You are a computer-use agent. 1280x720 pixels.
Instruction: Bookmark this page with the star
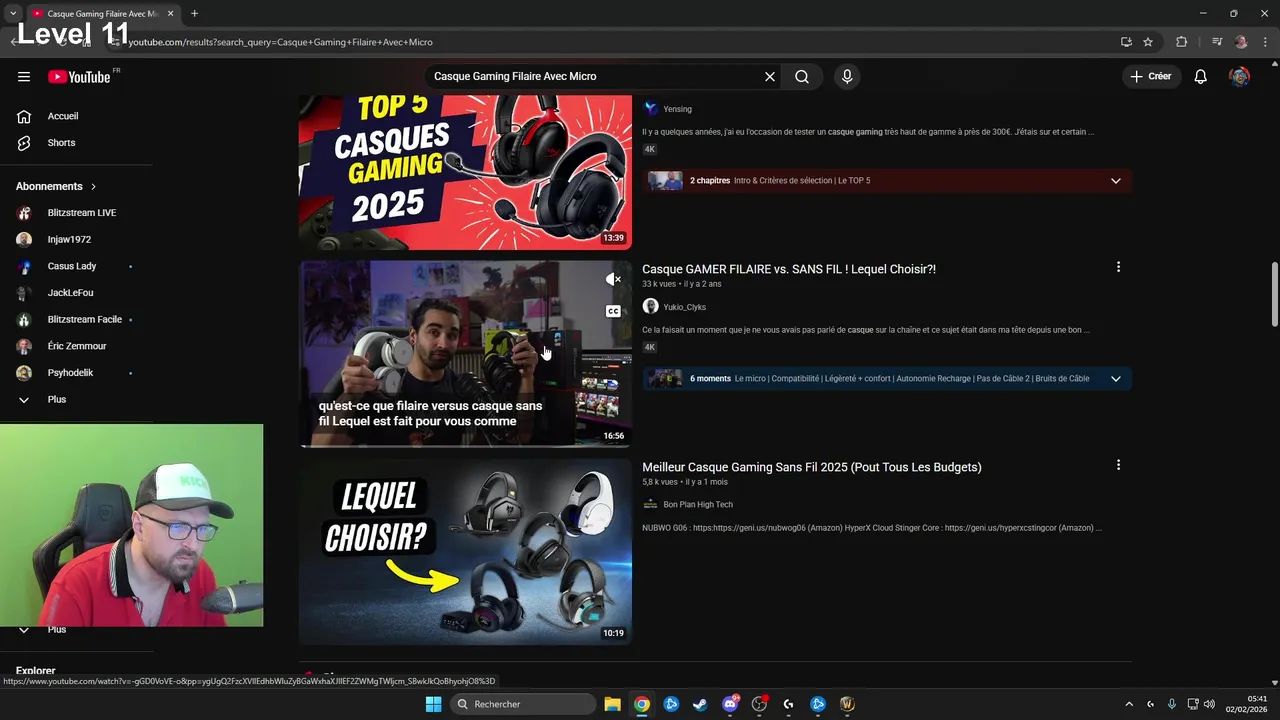tap(1148, 42)
